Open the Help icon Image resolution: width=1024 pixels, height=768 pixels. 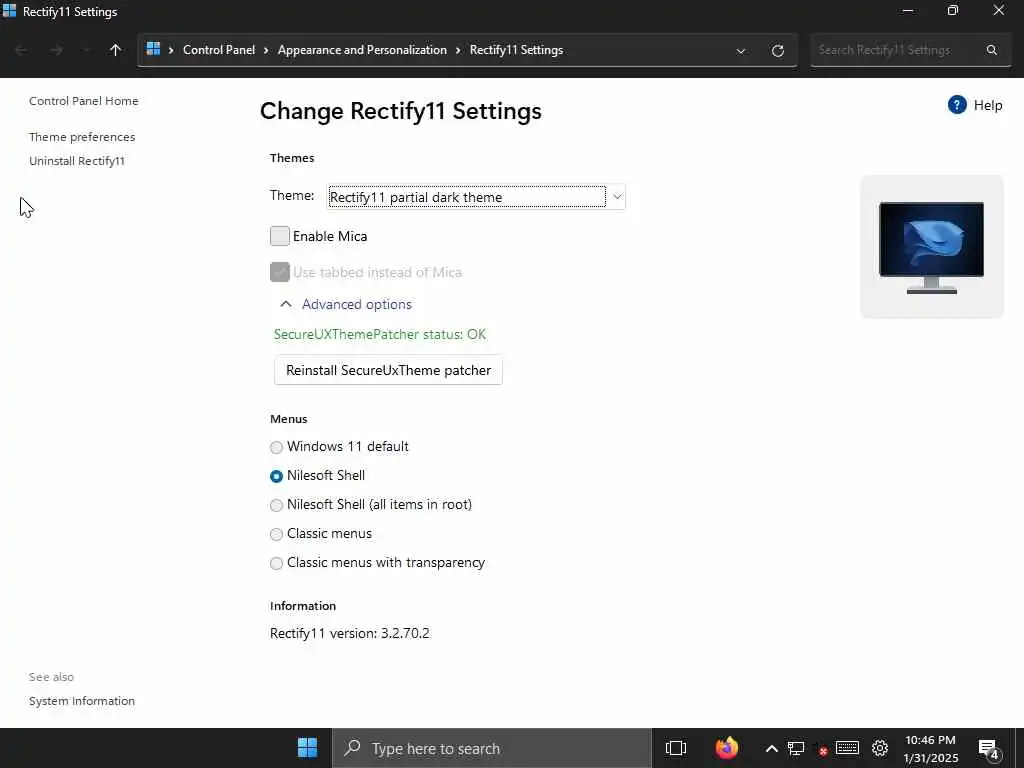957,104
